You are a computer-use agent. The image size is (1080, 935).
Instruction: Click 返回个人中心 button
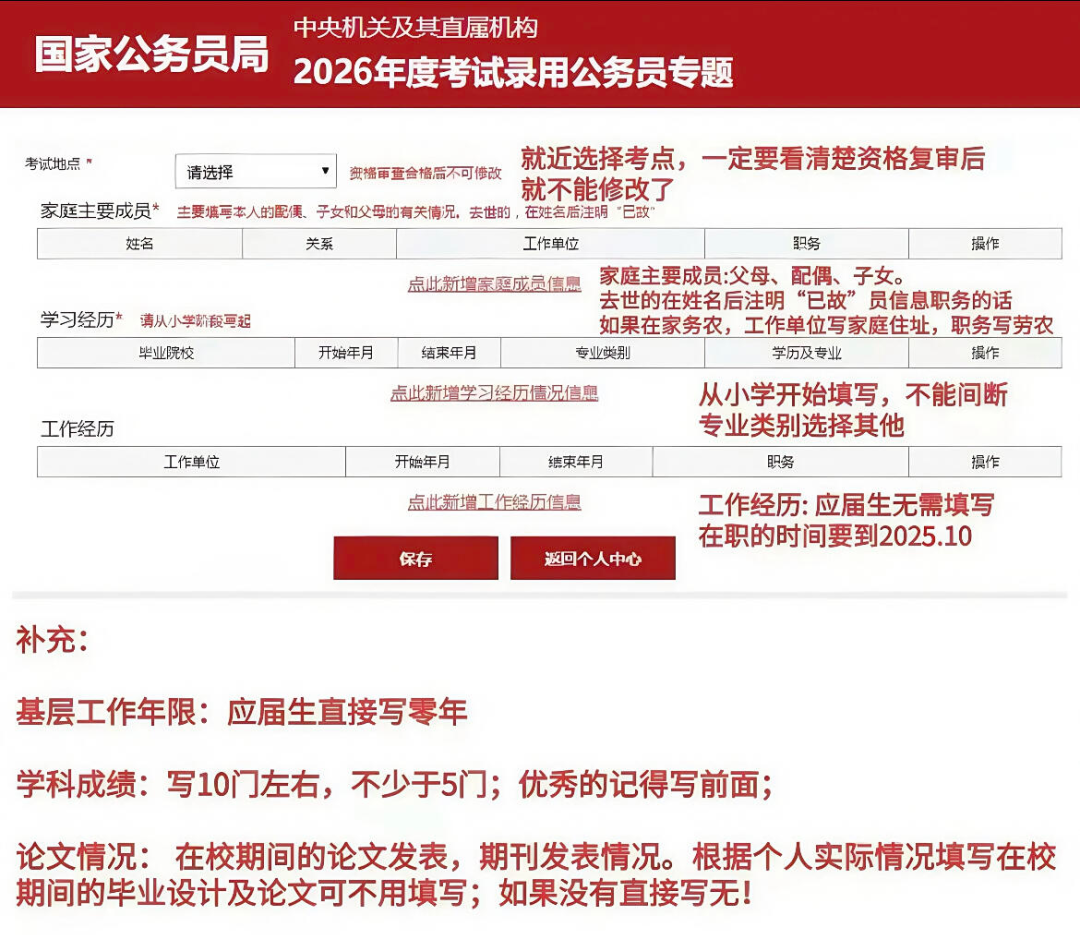tap(592, 557)
